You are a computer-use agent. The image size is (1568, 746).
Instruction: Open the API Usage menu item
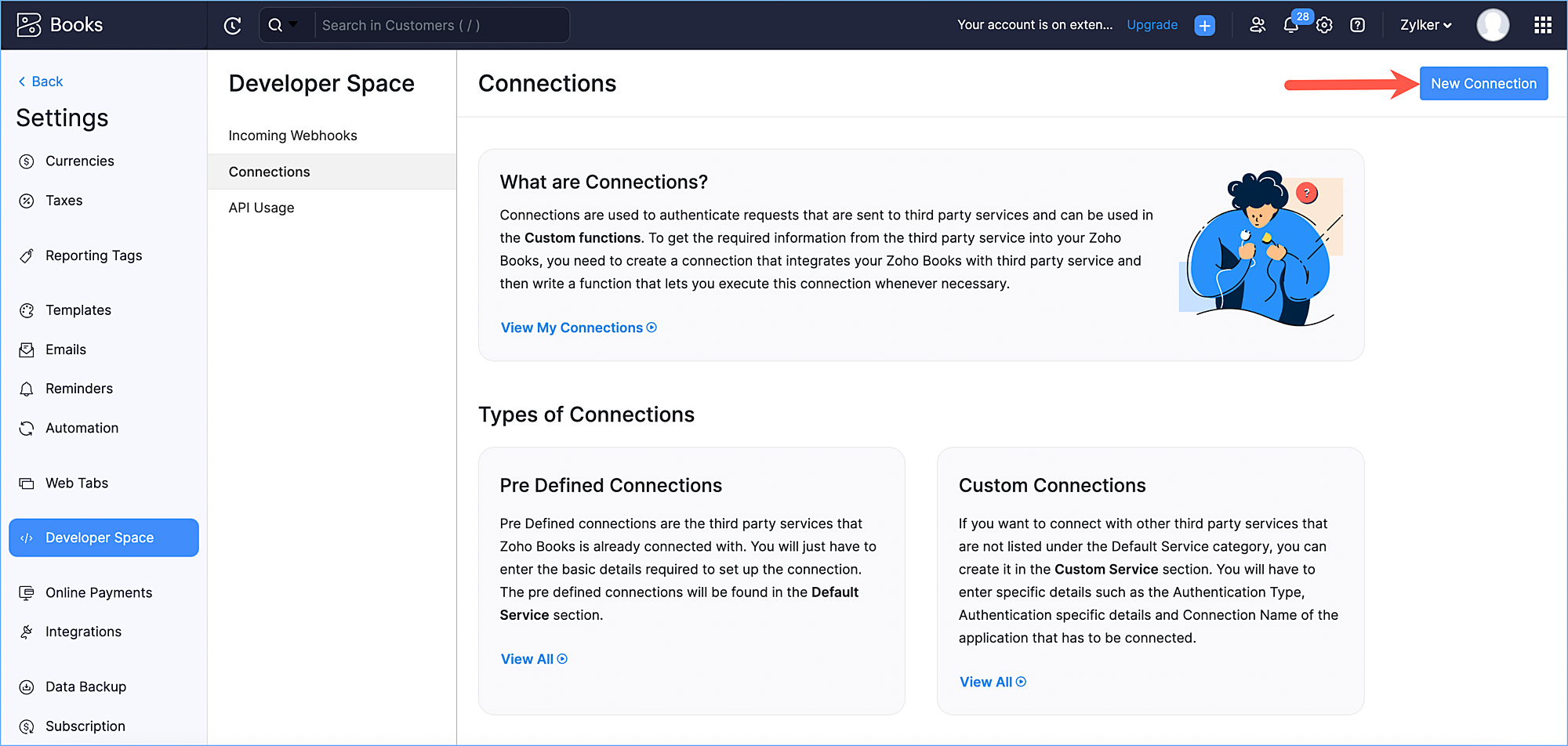[261, 208]
